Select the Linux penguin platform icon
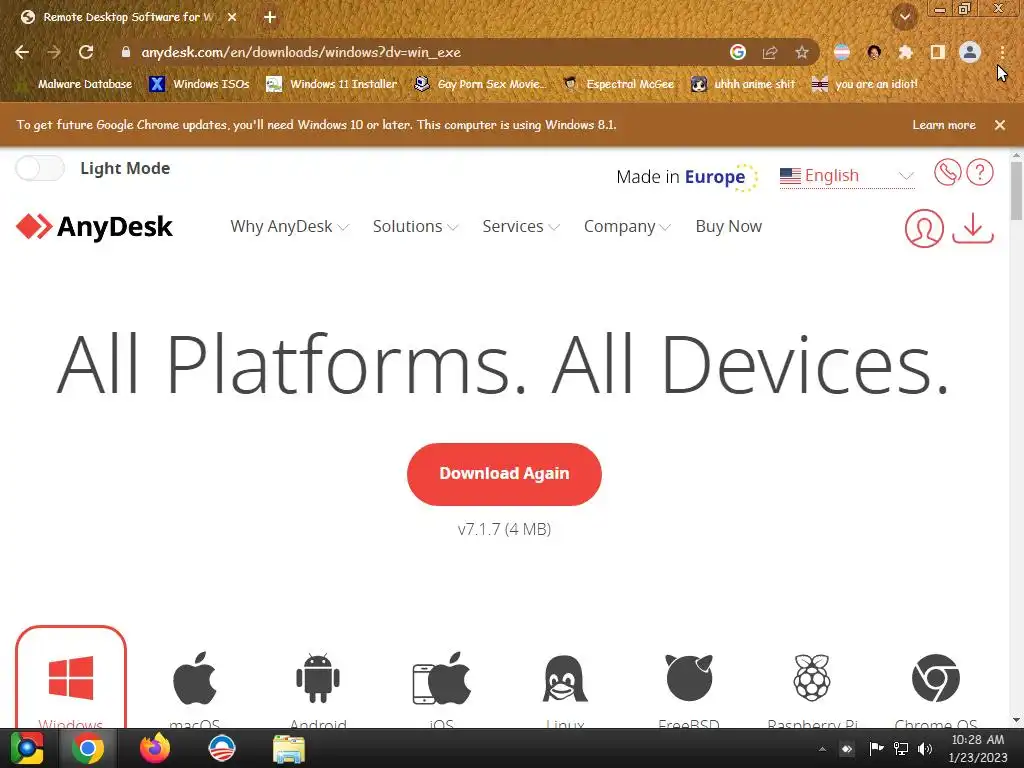This screenshot has height=768, width=1024. point(565,678)
